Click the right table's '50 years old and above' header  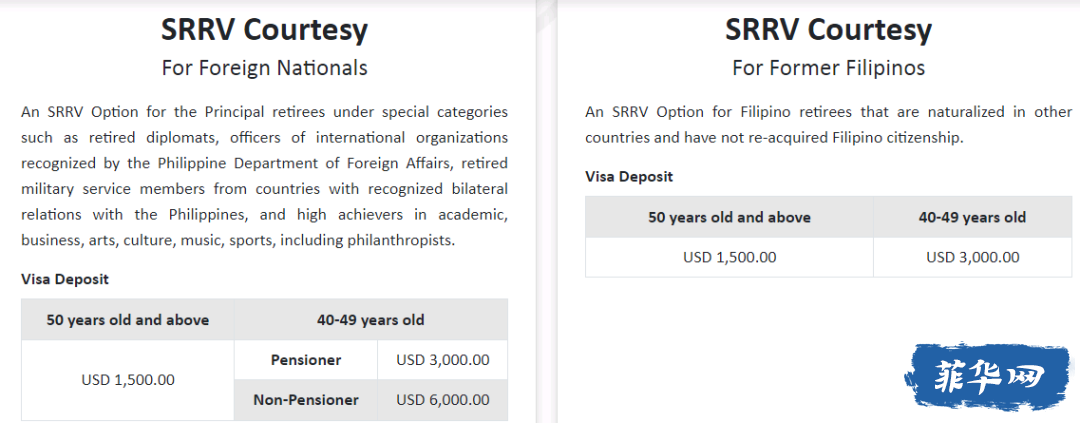click(x=729, y=218)
